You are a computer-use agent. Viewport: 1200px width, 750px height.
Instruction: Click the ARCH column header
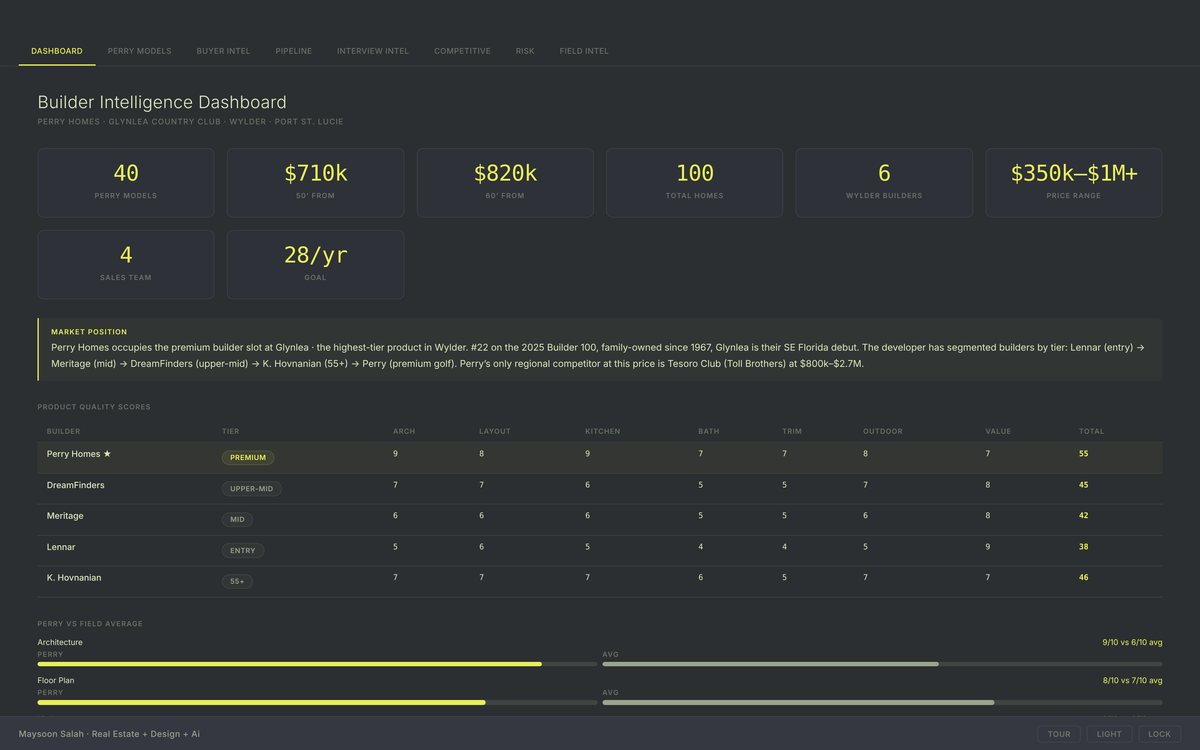(404, 432)
